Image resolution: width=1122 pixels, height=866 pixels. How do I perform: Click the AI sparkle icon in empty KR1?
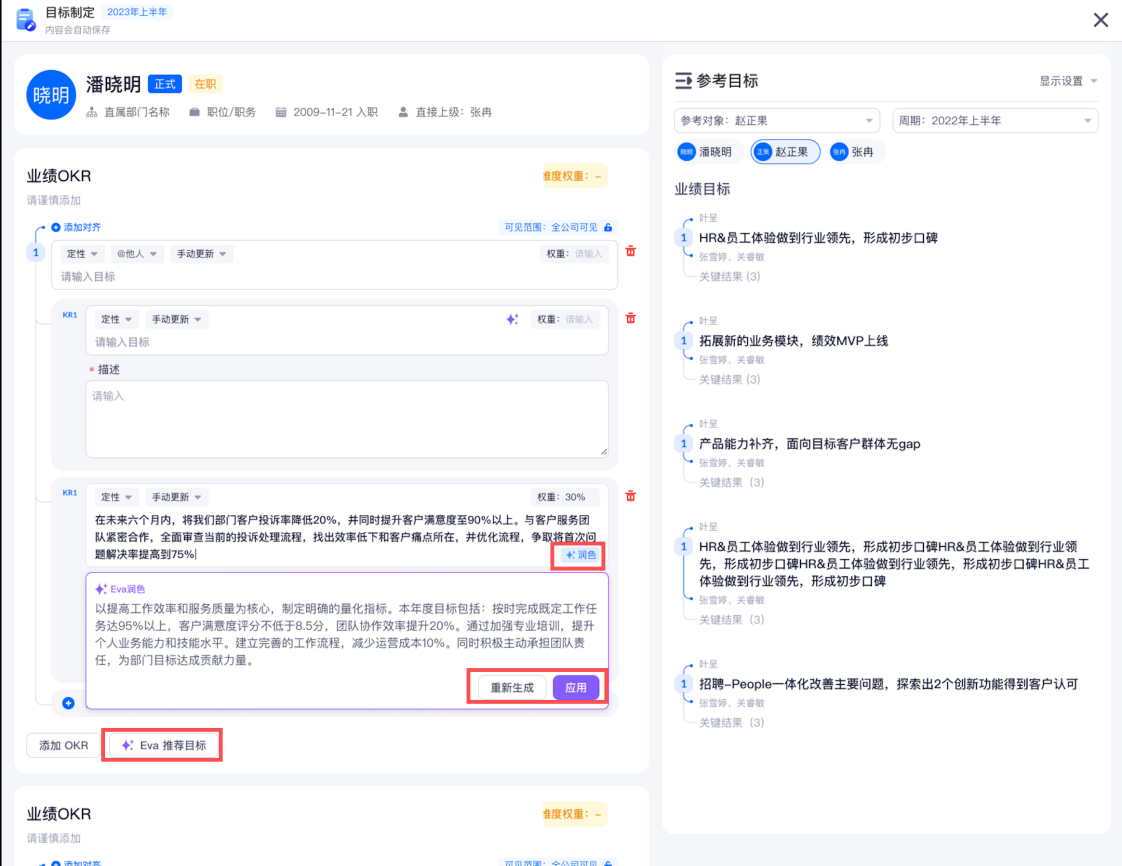(512, 319)
